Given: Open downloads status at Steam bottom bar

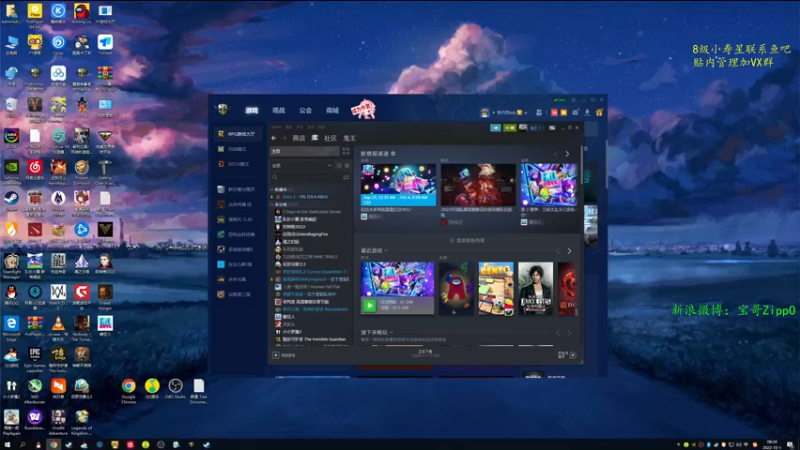Looking at the screenshot, I should [425, 353].
